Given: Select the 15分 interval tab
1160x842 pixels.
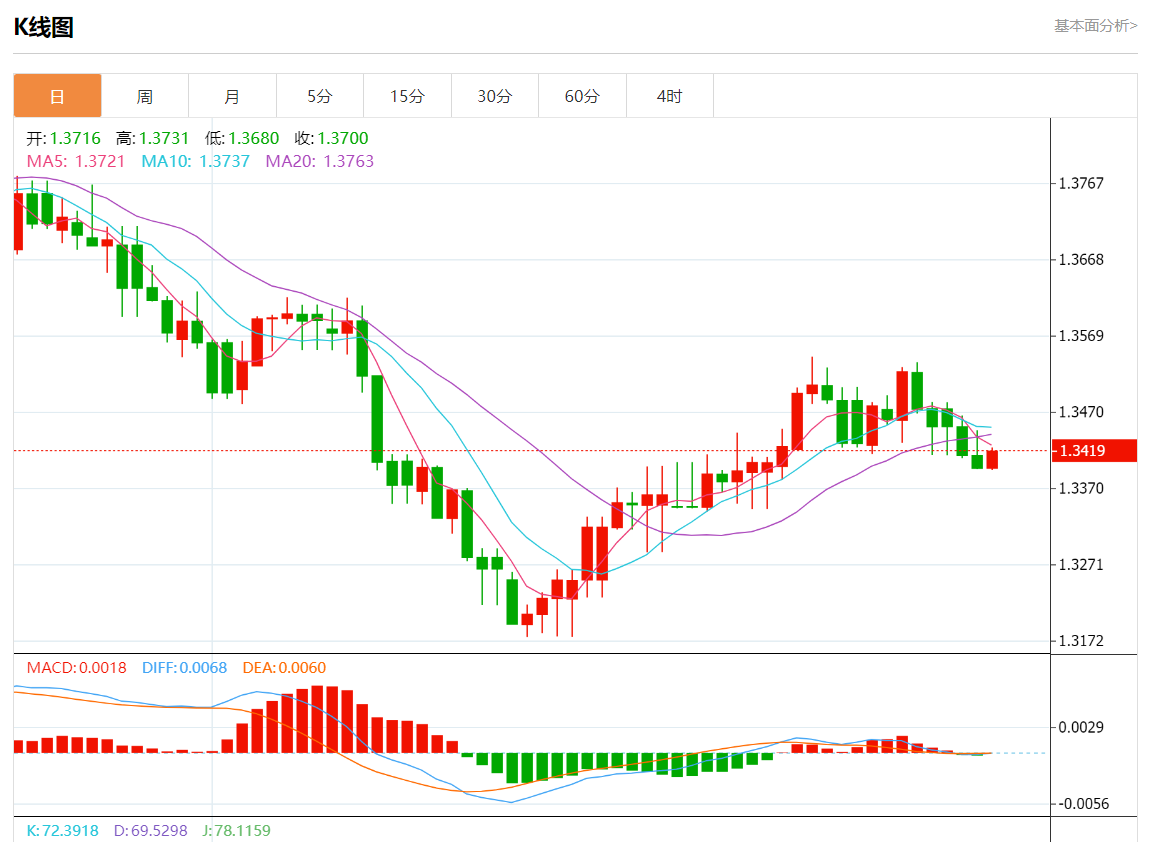Looking at the screenshot, I should [407, 96].
